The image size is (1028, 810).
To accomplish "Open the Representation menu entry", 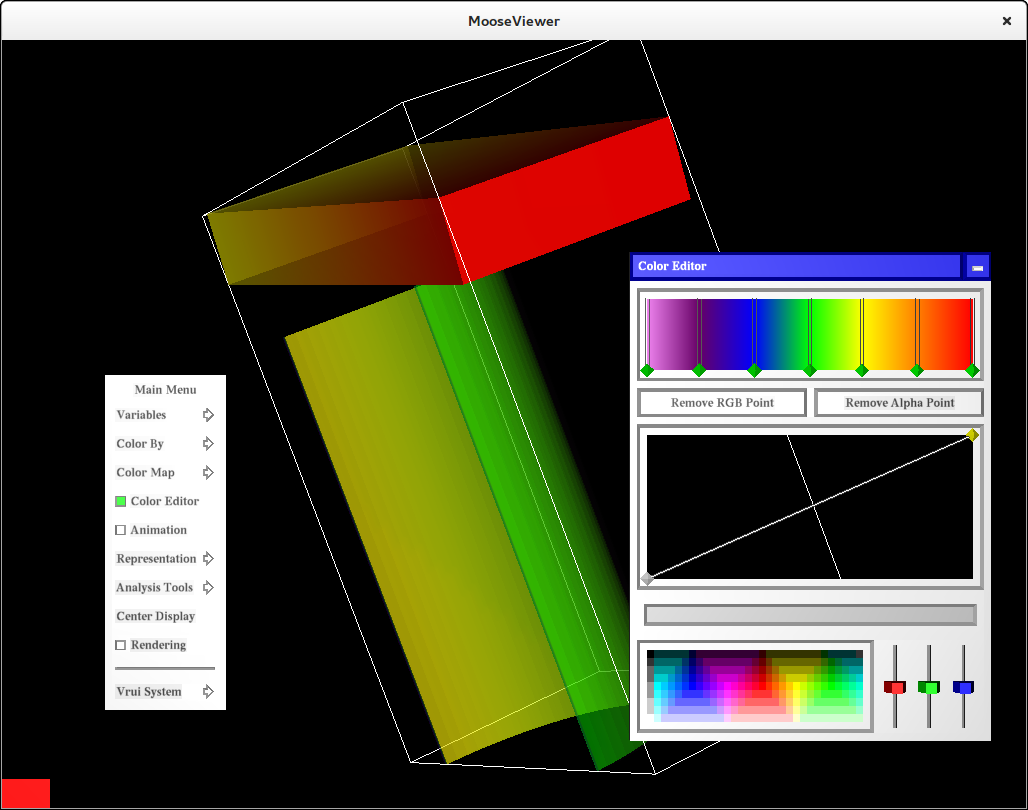I will (156, 559).
